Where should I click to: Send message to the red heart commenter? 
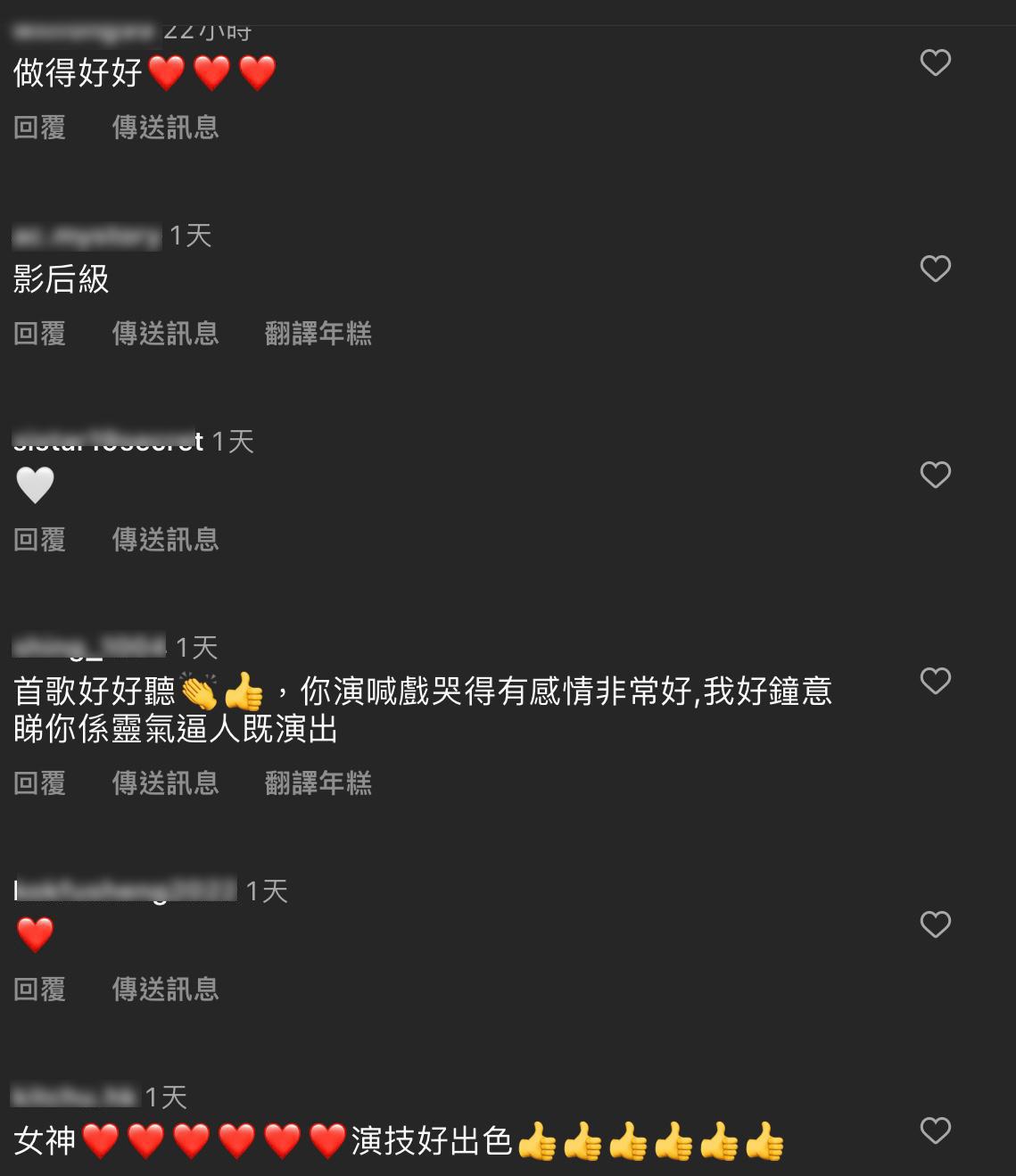pos(166,990)
